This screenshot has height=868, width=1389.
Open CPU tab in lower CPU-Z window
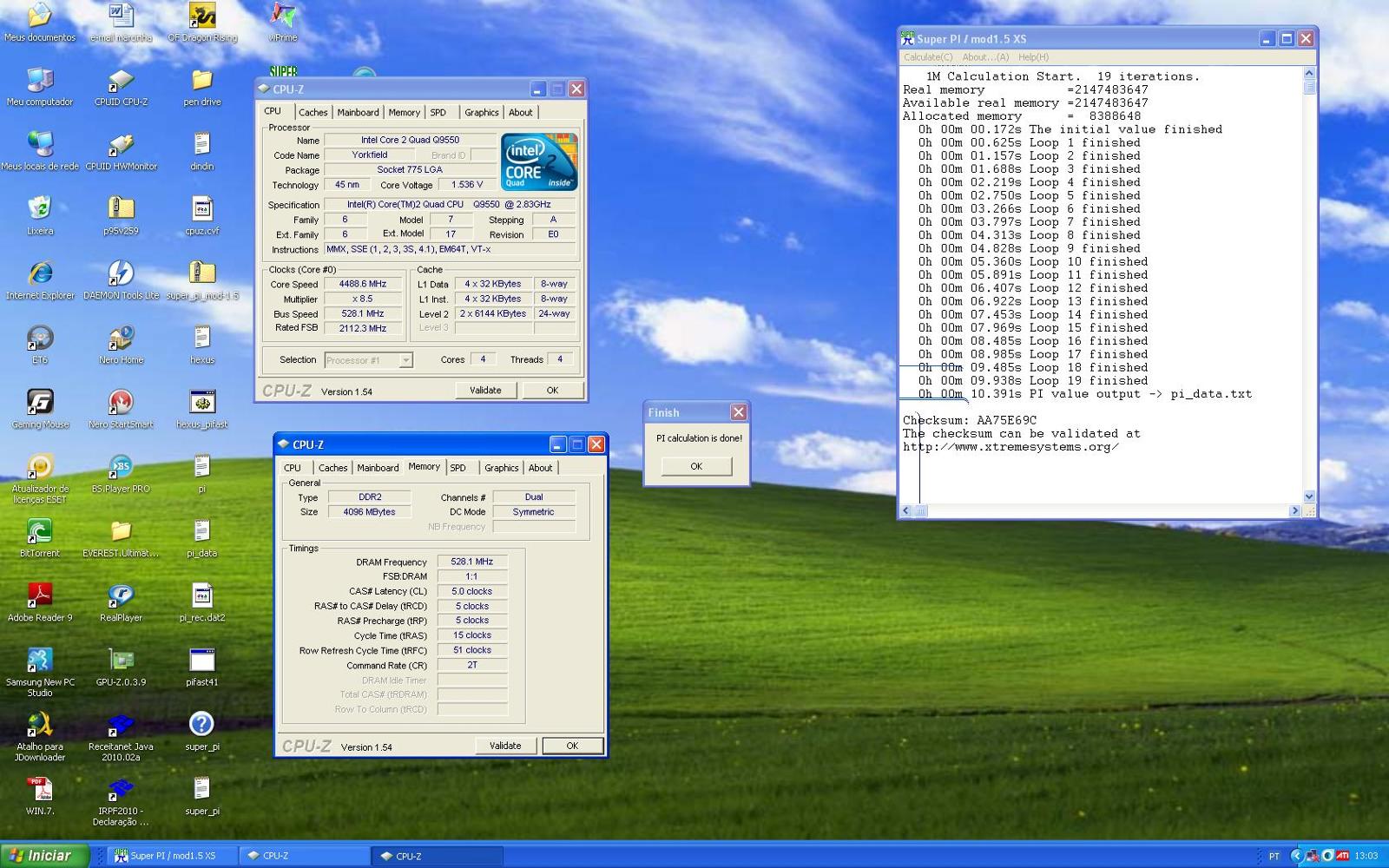point(293,468)
